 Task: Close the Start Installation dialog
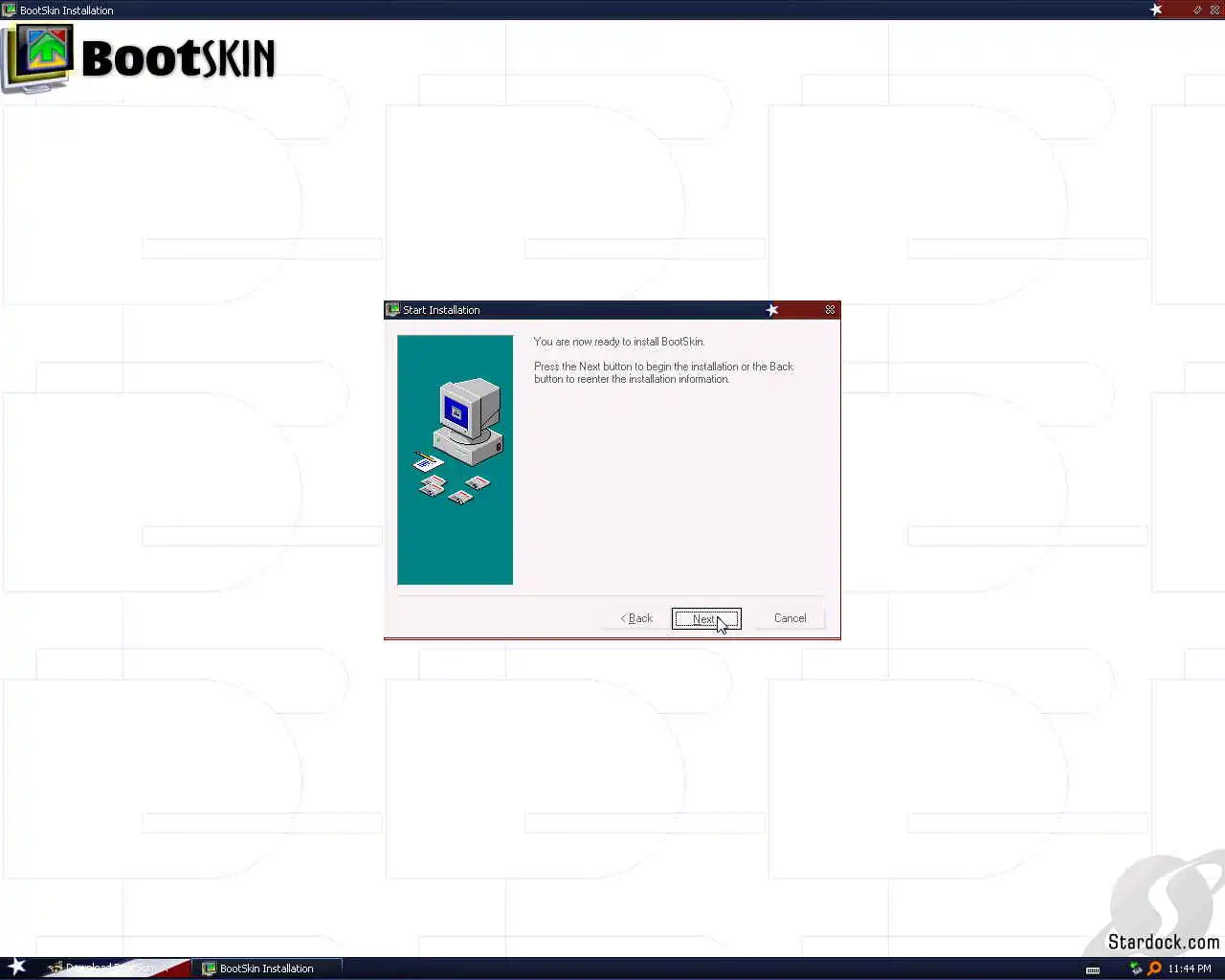click(x=830, y=310)
